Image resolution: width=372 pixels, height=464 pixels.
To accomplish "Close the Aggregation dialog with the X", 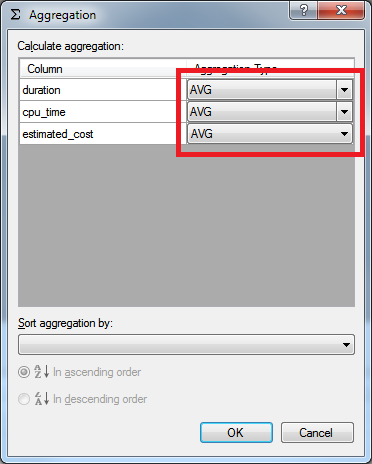I will click(x=341, y=11).
